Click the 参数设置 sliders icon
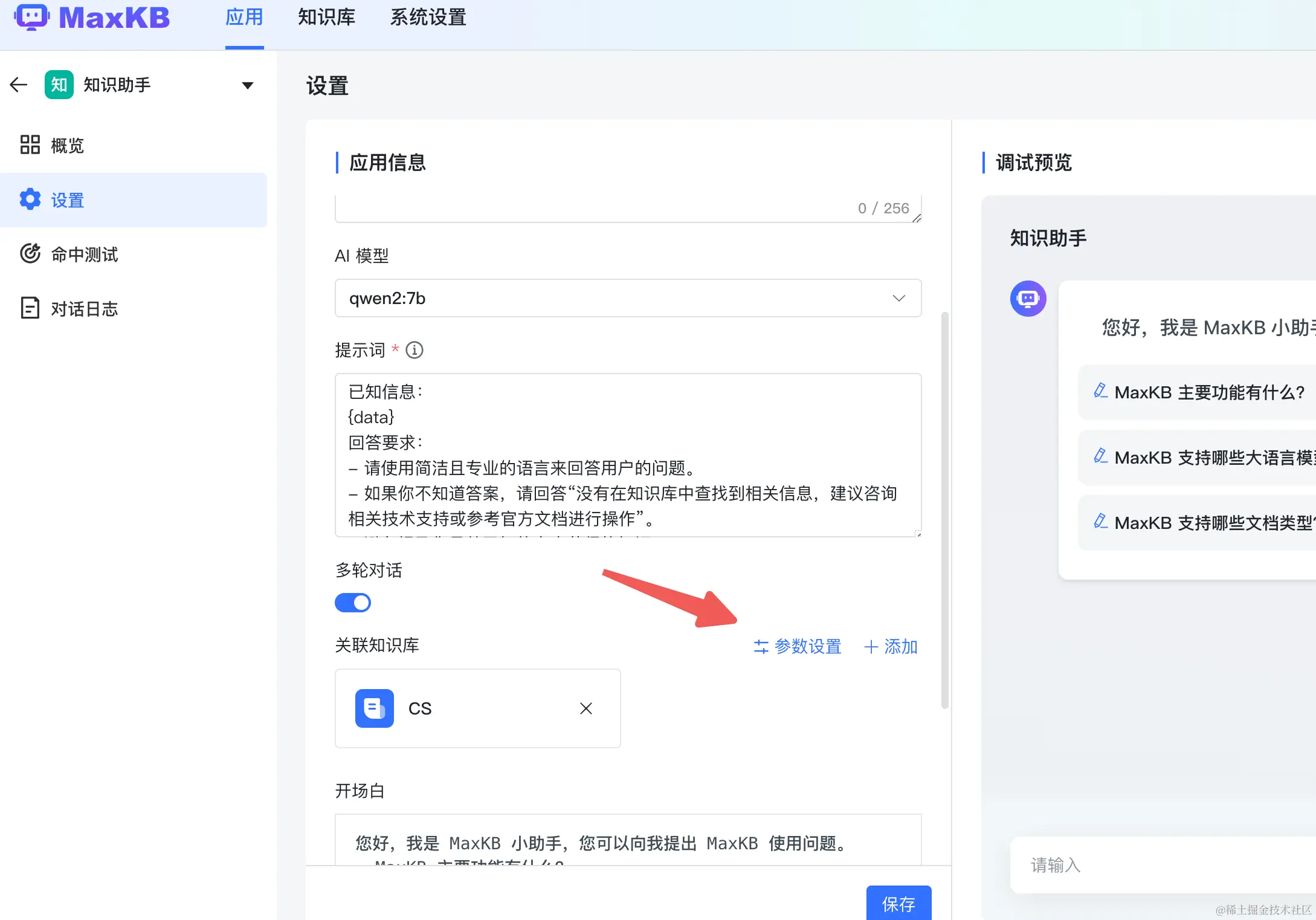The height and width of the screenshot is (920, 1316). coord(761,647)
